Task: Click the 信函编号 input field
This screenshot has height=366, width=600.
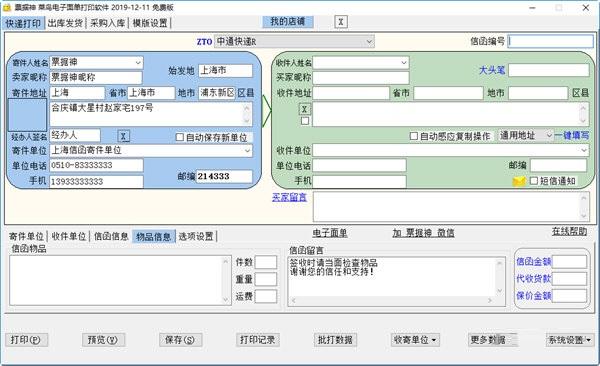Action: [551, 41]
